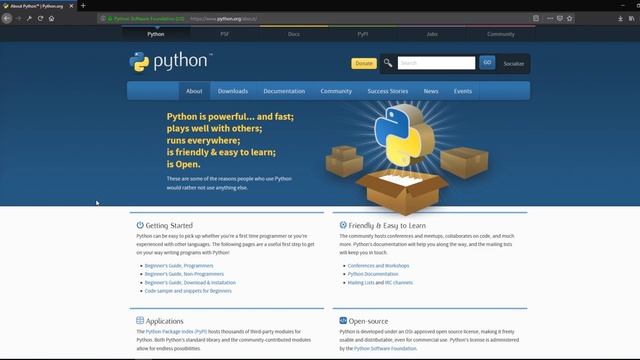Switch to the Python top meta tab
The width and height of the screenshot is (640, 360).
click(x=156, y=34)
